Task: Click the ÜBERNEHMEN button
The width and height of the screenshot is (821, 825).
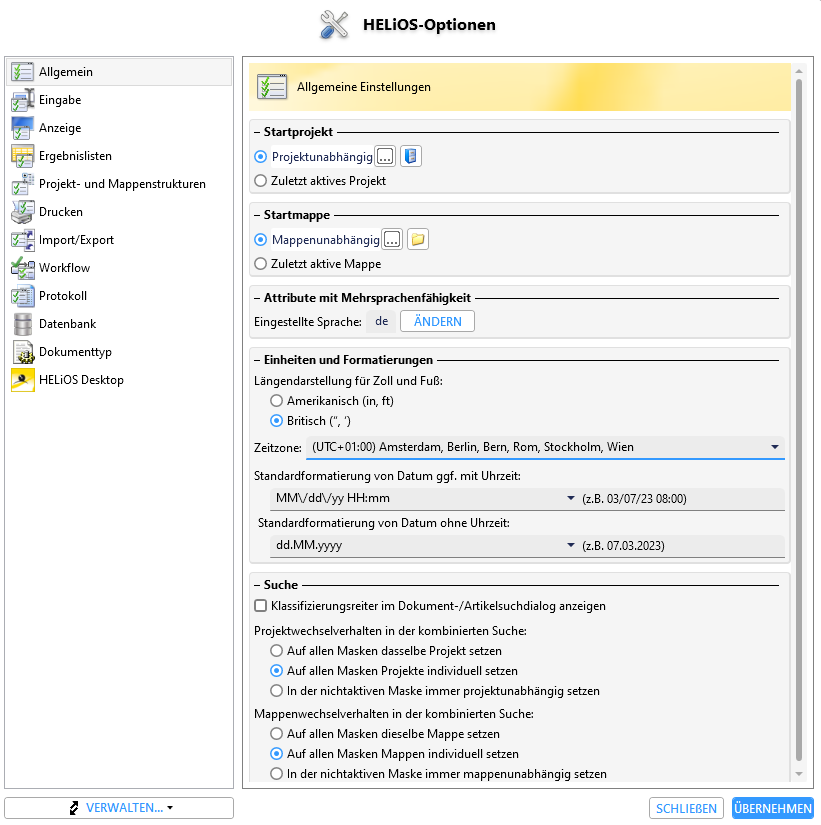Action: click(773, 808)
